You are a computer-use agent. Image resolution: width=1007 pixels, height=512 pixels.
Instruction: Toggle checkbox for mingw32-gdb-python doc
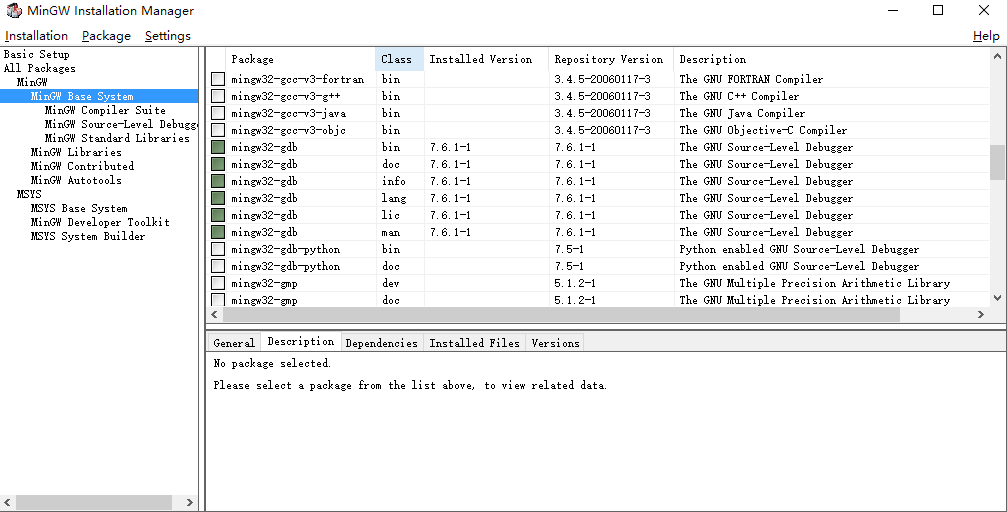(218, 266)
